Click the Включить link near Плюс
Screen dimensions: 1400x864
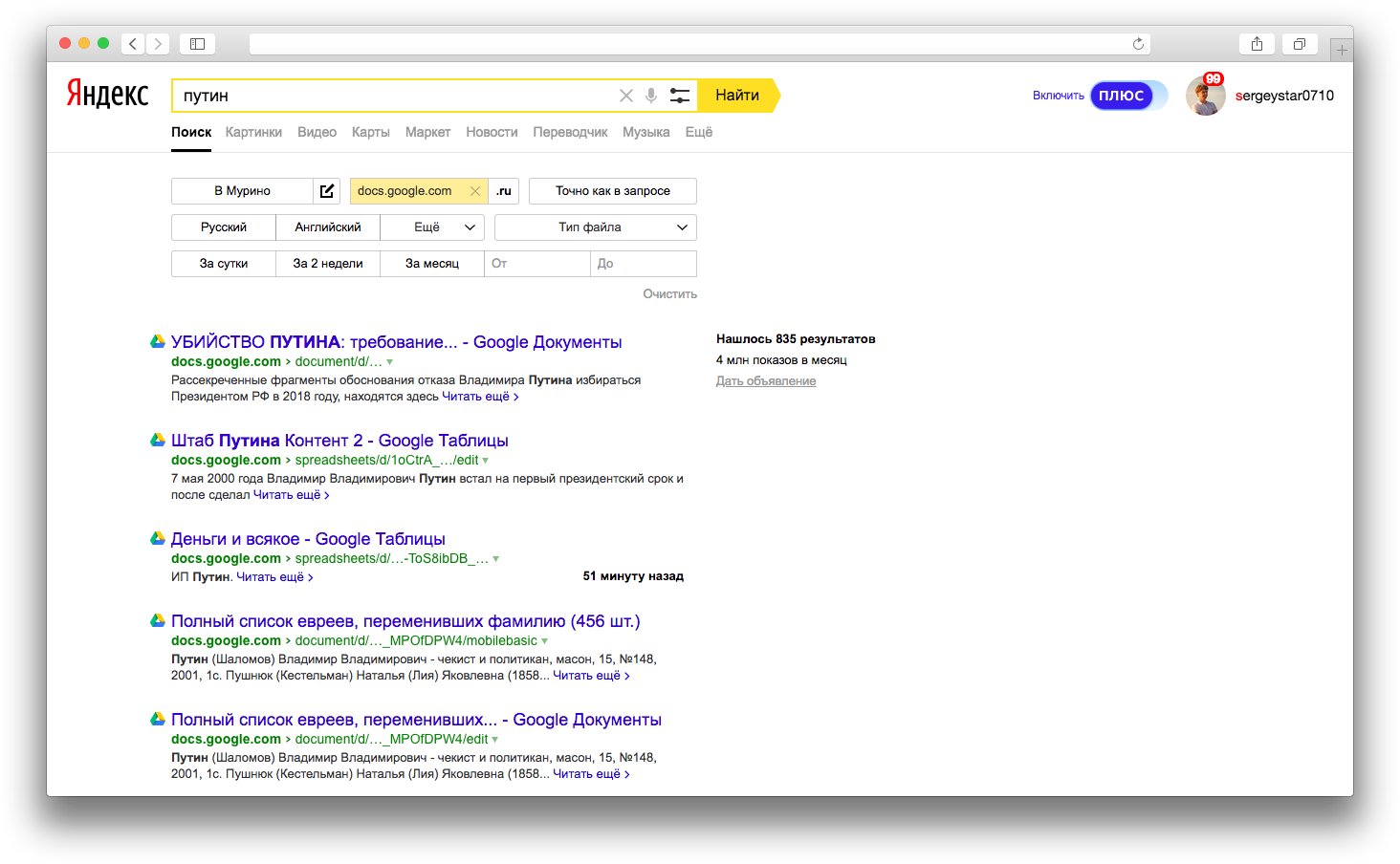coord(1059,96)
